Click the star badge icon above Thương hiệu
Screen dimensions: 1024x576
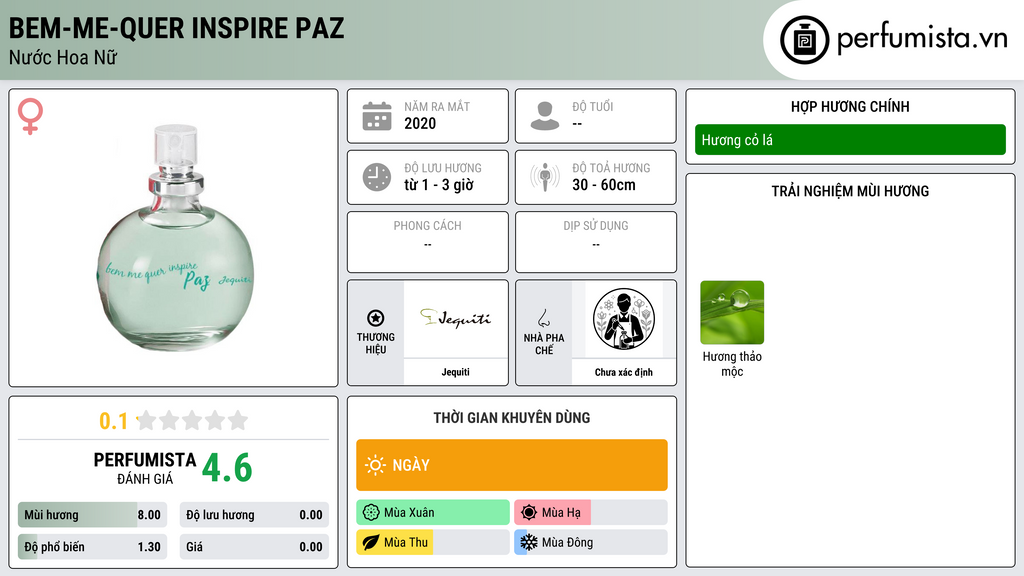[376, 318]
